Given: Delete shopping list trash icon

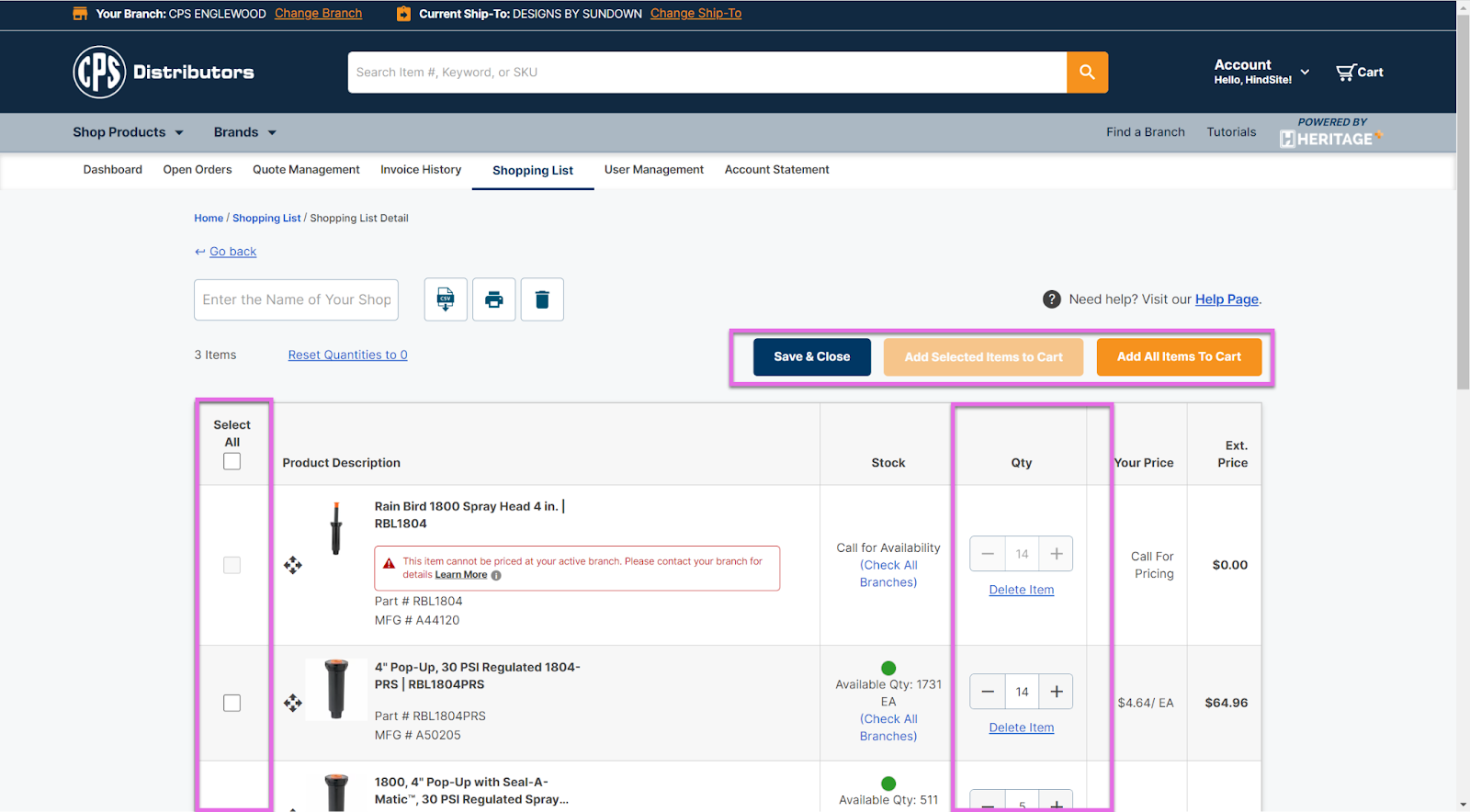Looking at the screenshot, I should pos(542,299).
